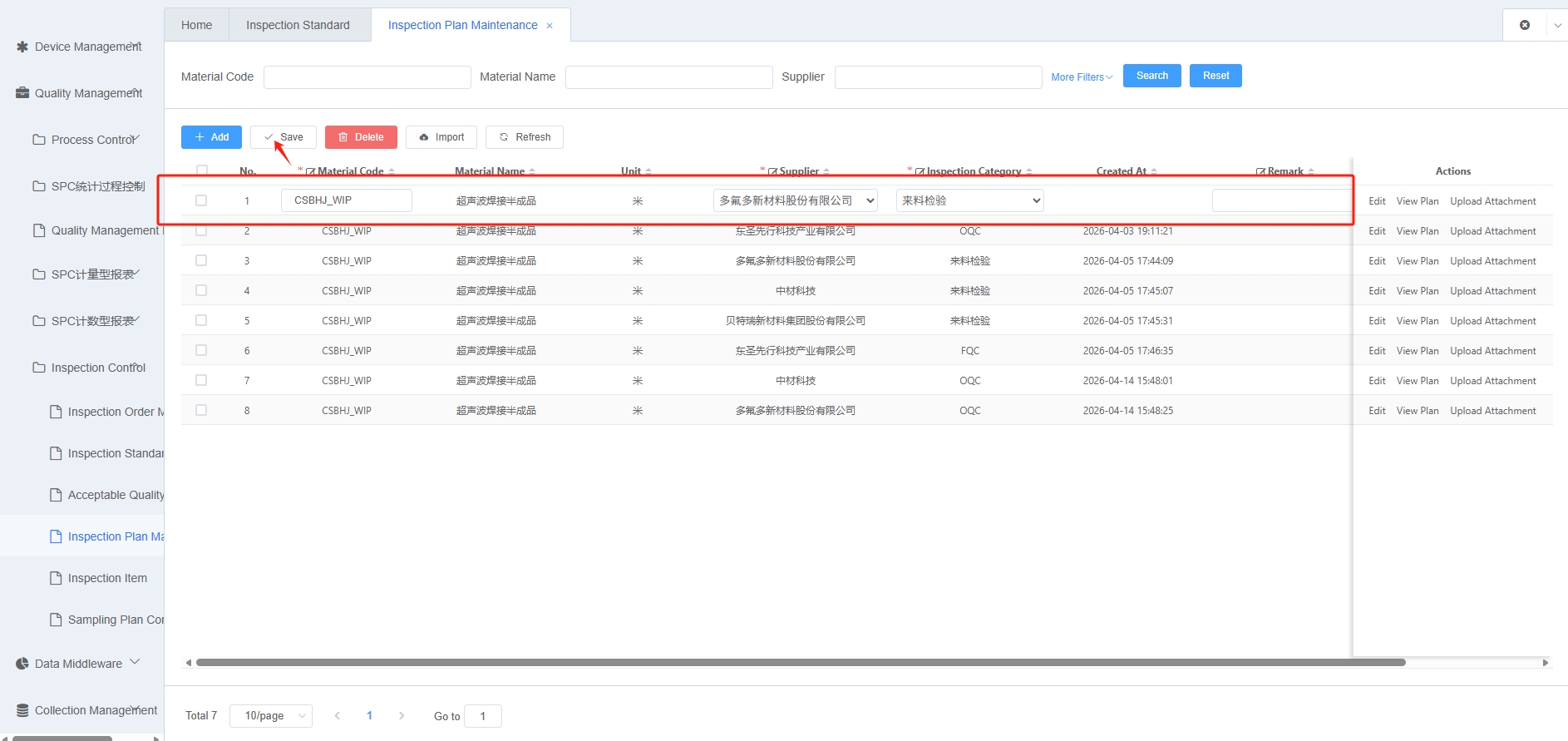Check the checkbox for row 6
The image size is (1568, 741).
201,350
